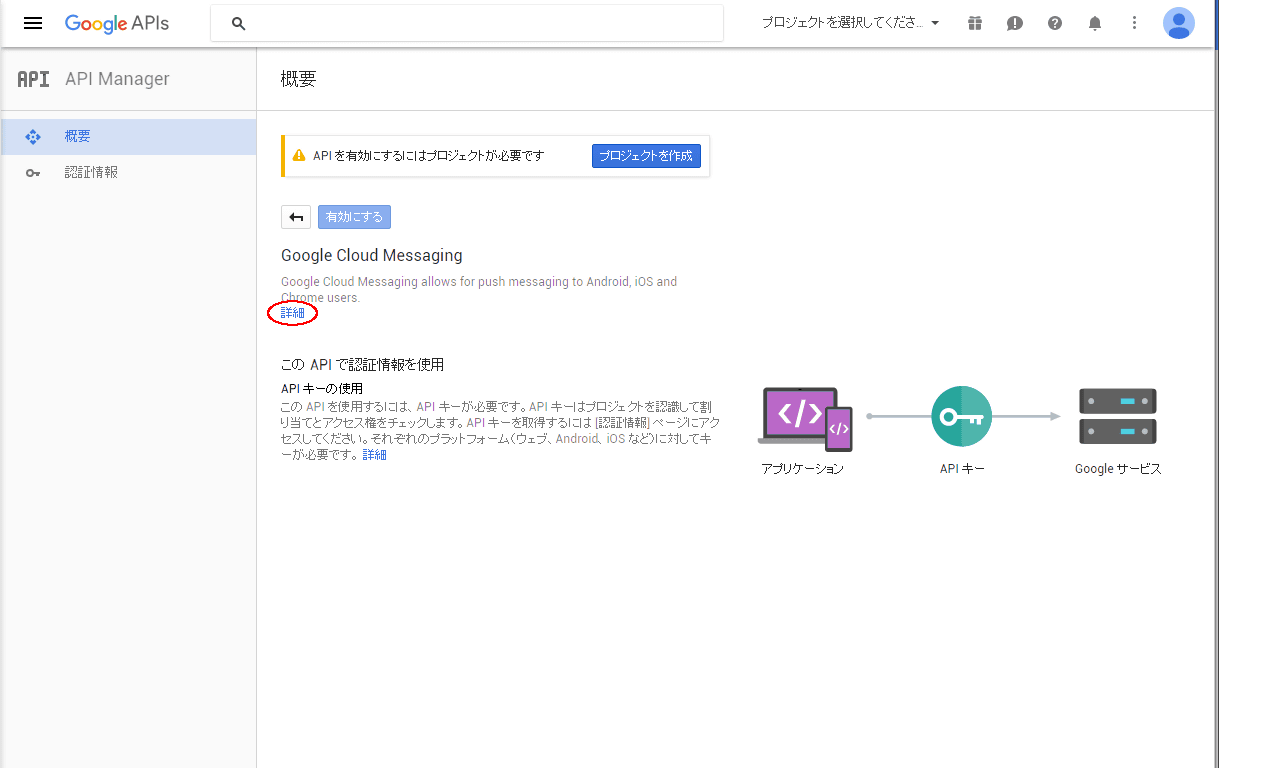Screen dimensions: 1280x768
Task: Open the project selector dropdown
Action: coord(850,23)
